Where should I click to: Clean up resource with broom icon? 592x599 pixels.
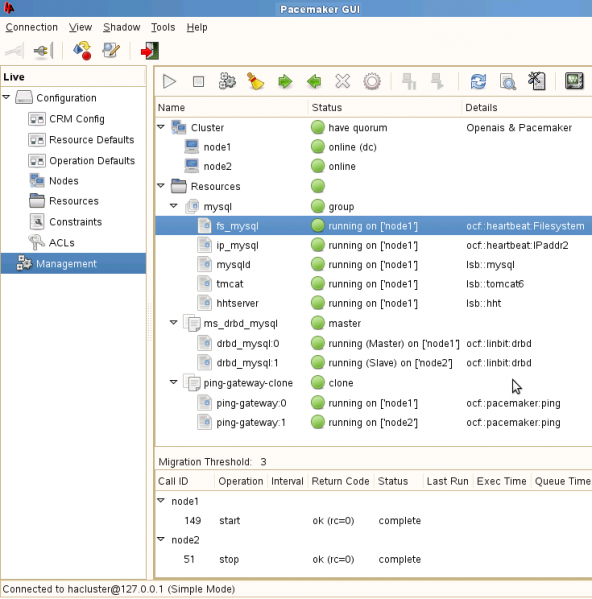256,81
